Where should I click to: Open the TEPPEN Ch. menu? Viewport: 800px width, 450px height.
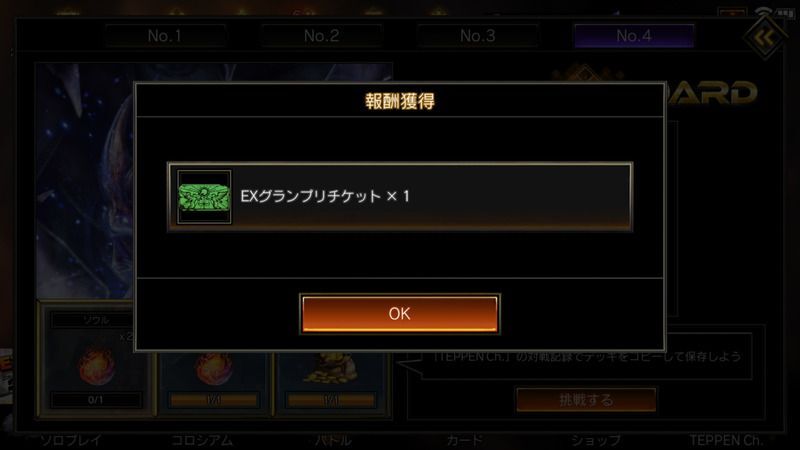coord(726,440)
